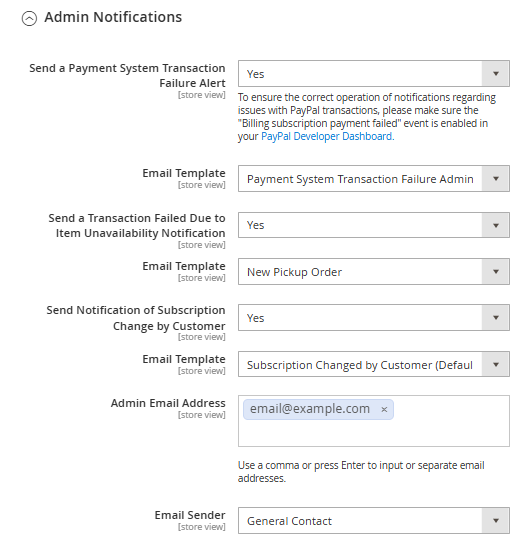Click arrow of Subscription Changed by Customer template
Viewport: 522px width, 547px height.
496,364
